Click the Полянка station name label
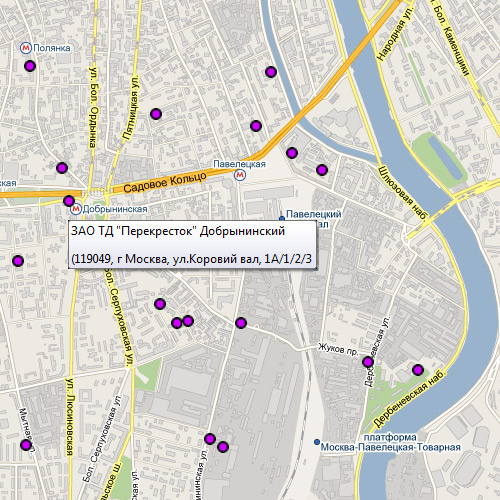 52,48
